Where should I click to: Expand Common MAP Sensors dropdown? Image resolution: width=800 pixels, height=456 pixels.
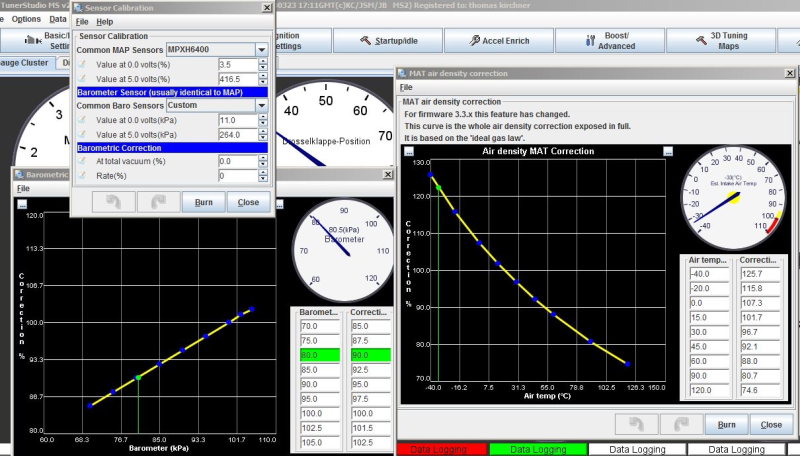[262, 48]
